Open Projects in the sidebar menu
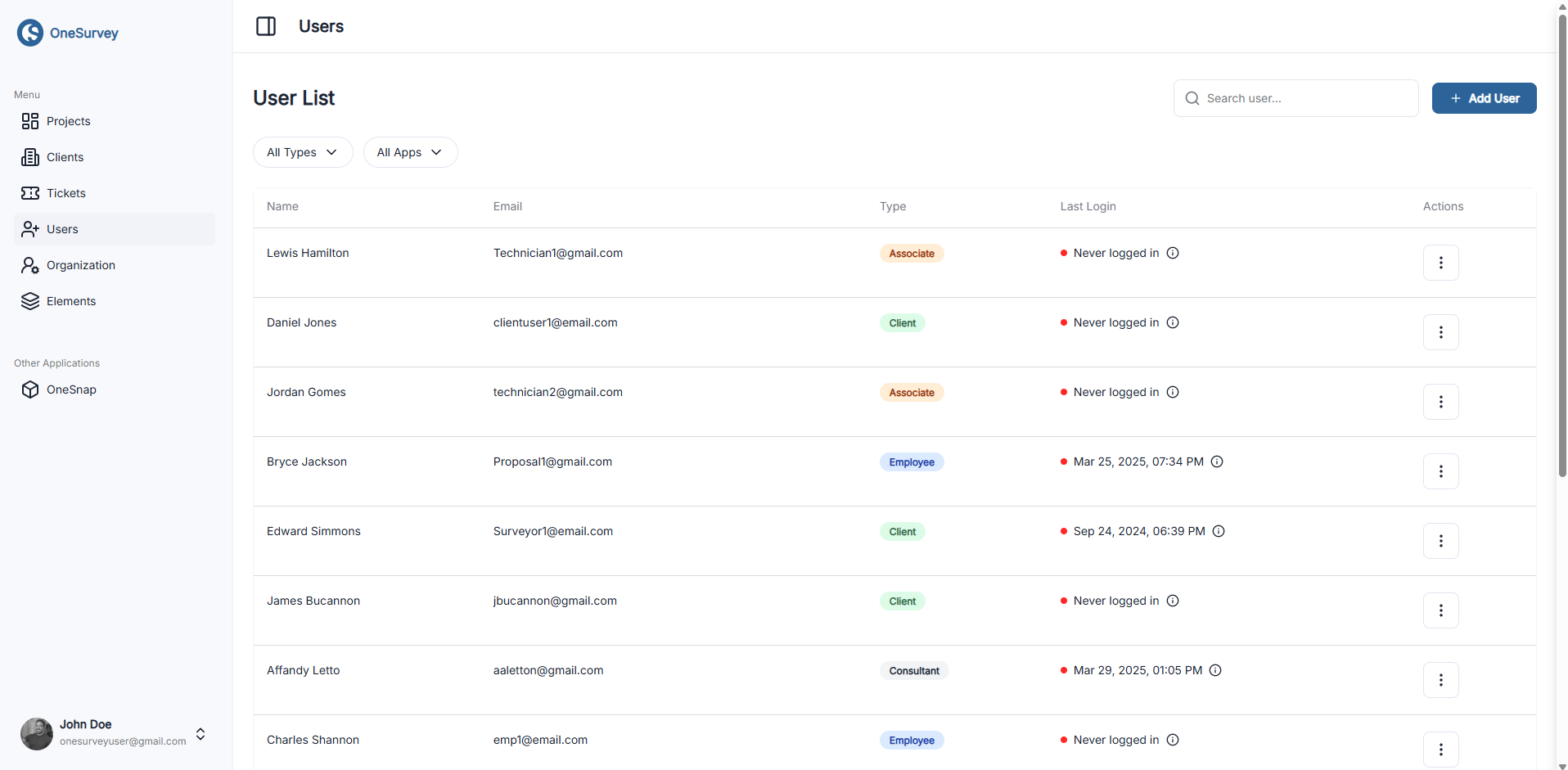 [68, 121]
